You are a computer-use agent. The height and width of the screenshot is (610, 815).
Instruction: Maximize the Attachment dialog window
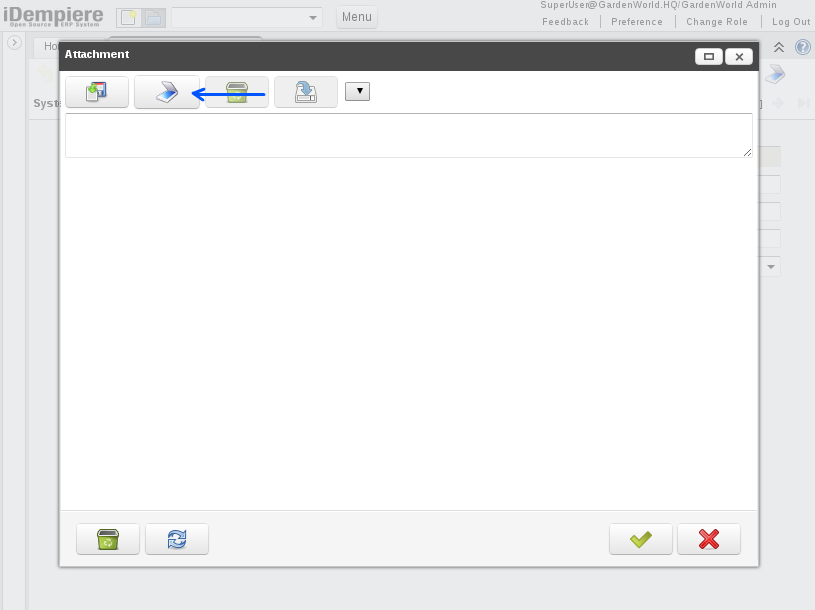[x=709, y=57]
